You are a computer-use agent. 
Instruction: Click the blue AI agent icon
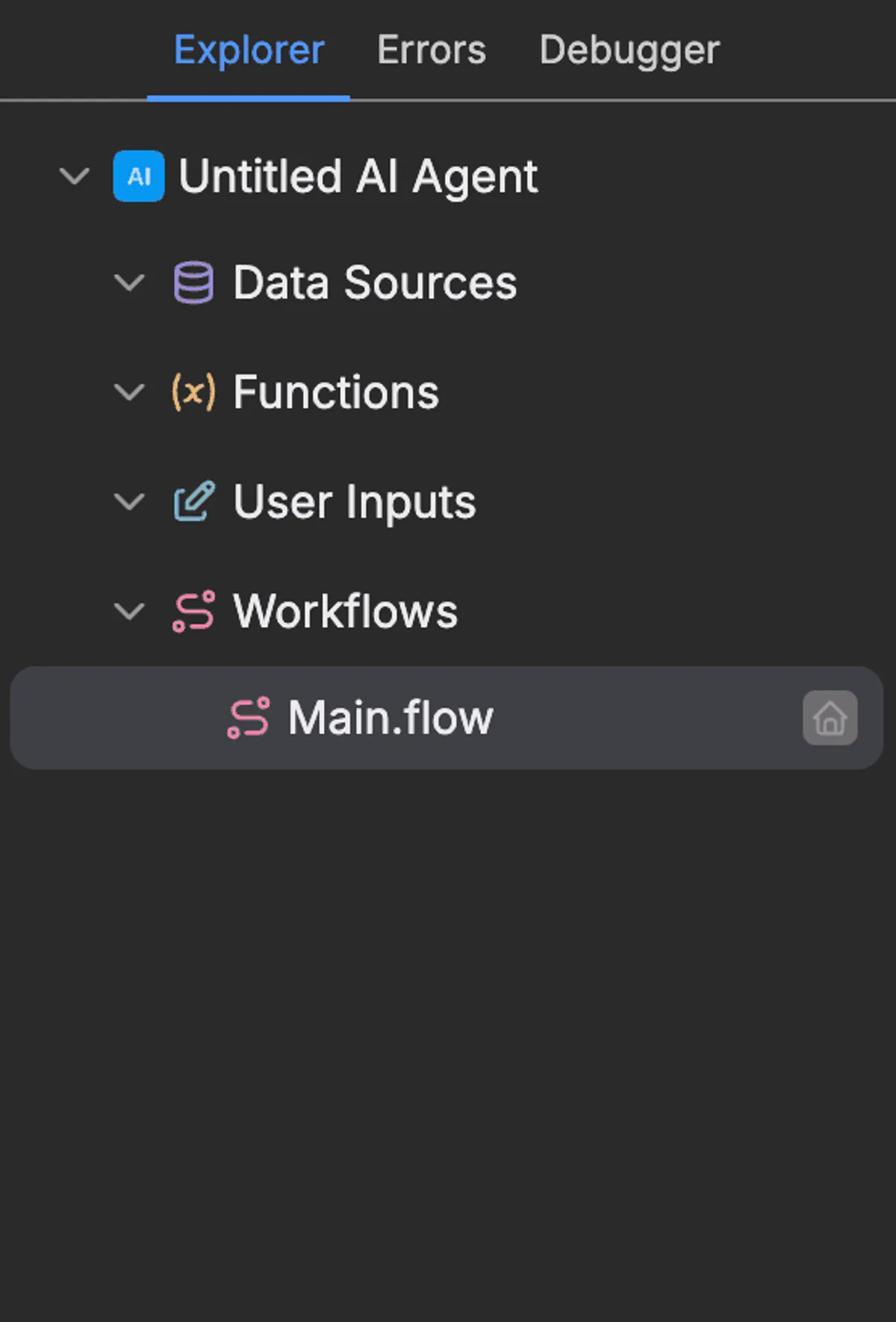pos(139,176)
